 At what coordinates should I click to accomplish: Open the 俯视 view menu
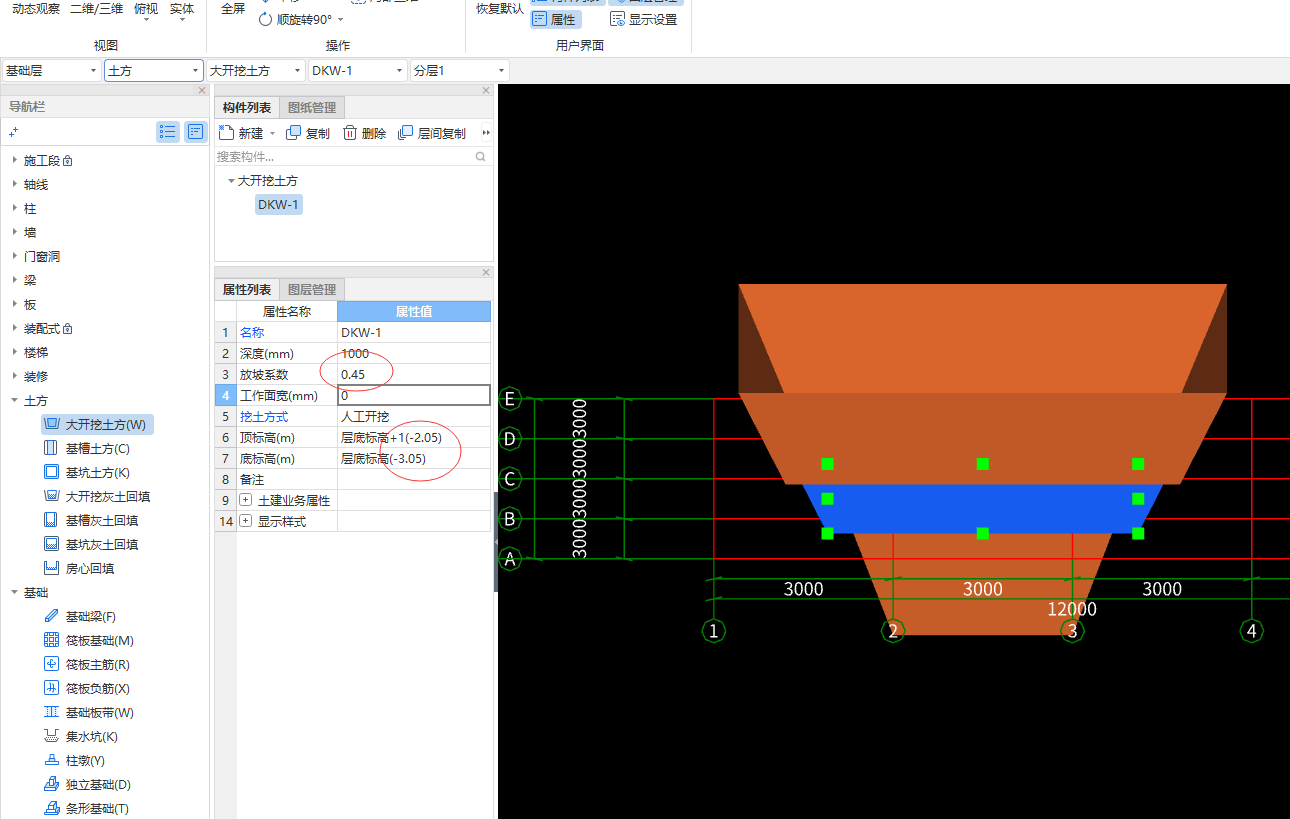click(146, 12)
